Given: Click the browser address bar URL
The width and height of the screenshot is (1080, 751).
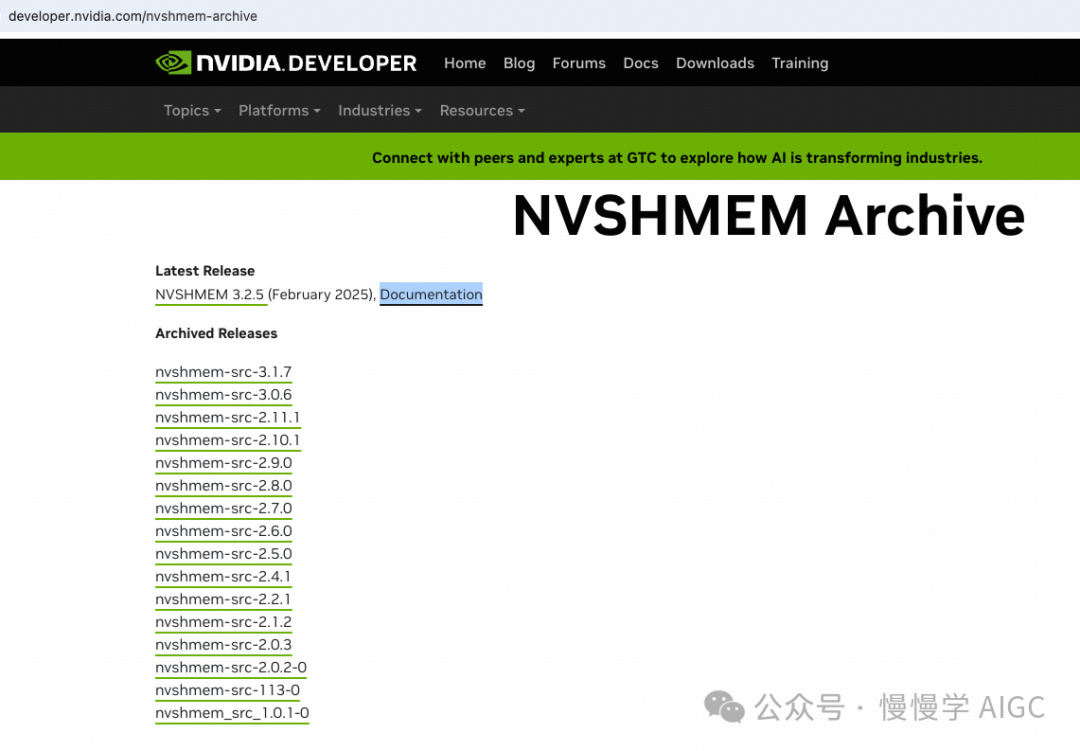Looking at the screenshot, I should [x=133, y=16].
